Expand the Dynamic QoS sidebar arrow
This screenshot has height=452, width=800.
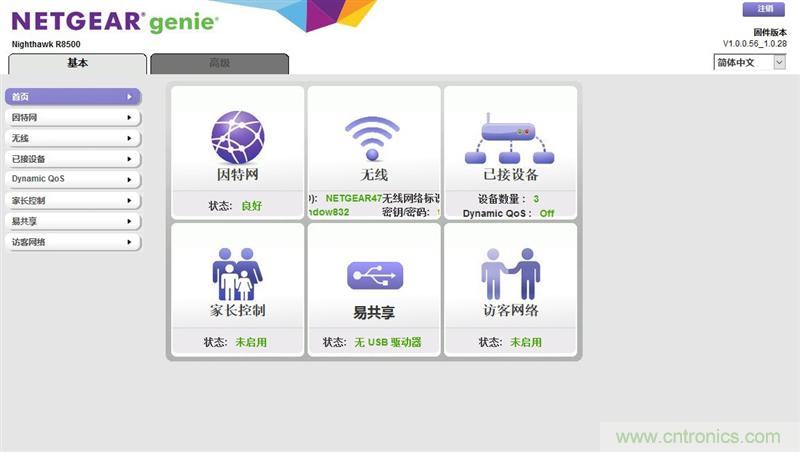[x=129, y=180]
